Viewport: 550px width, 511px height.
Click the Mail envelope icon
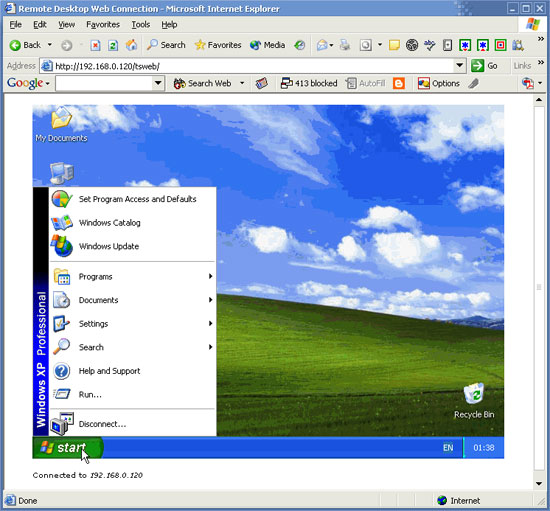tap(322, 45)
